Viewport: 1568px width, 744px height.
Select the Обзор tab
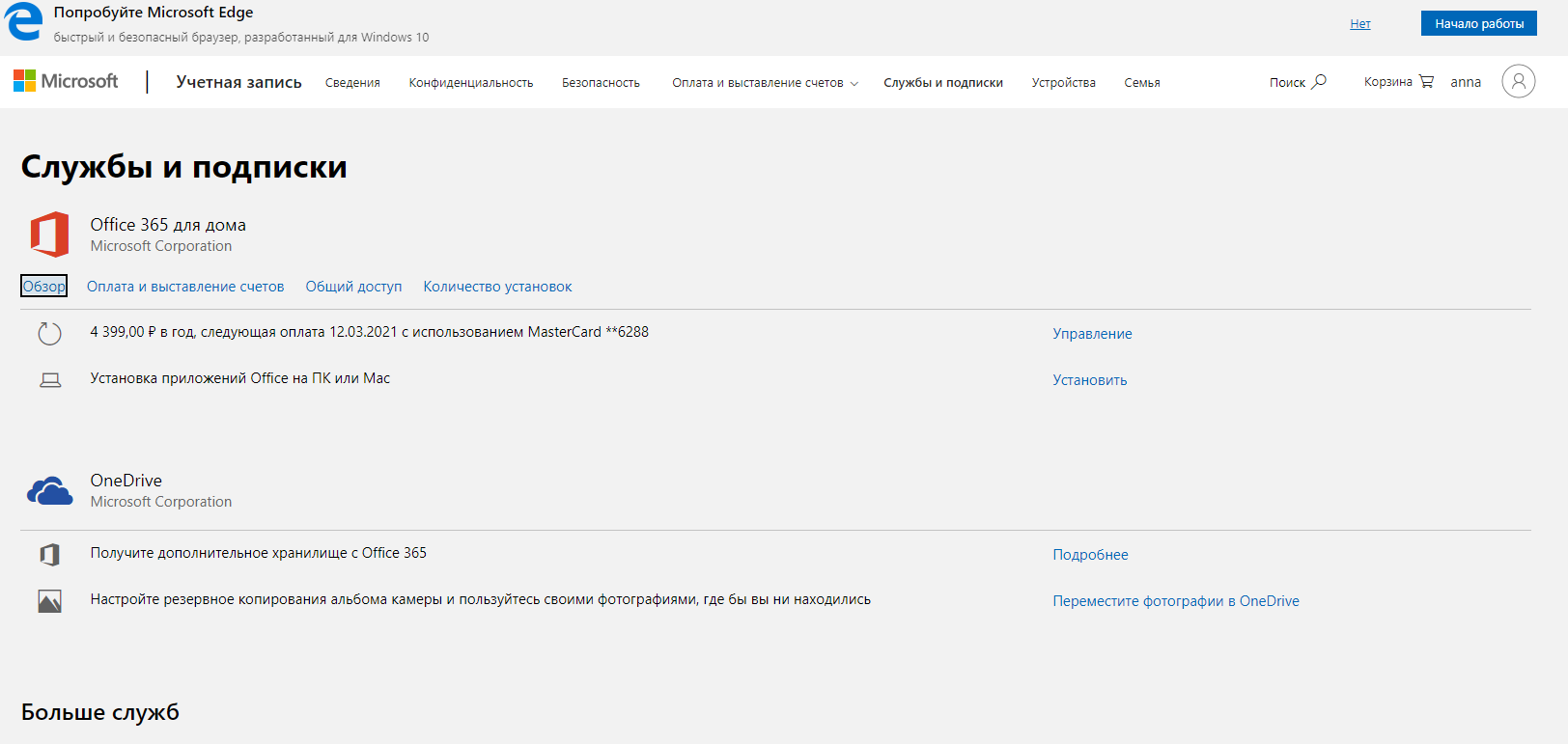coord(44,286)
